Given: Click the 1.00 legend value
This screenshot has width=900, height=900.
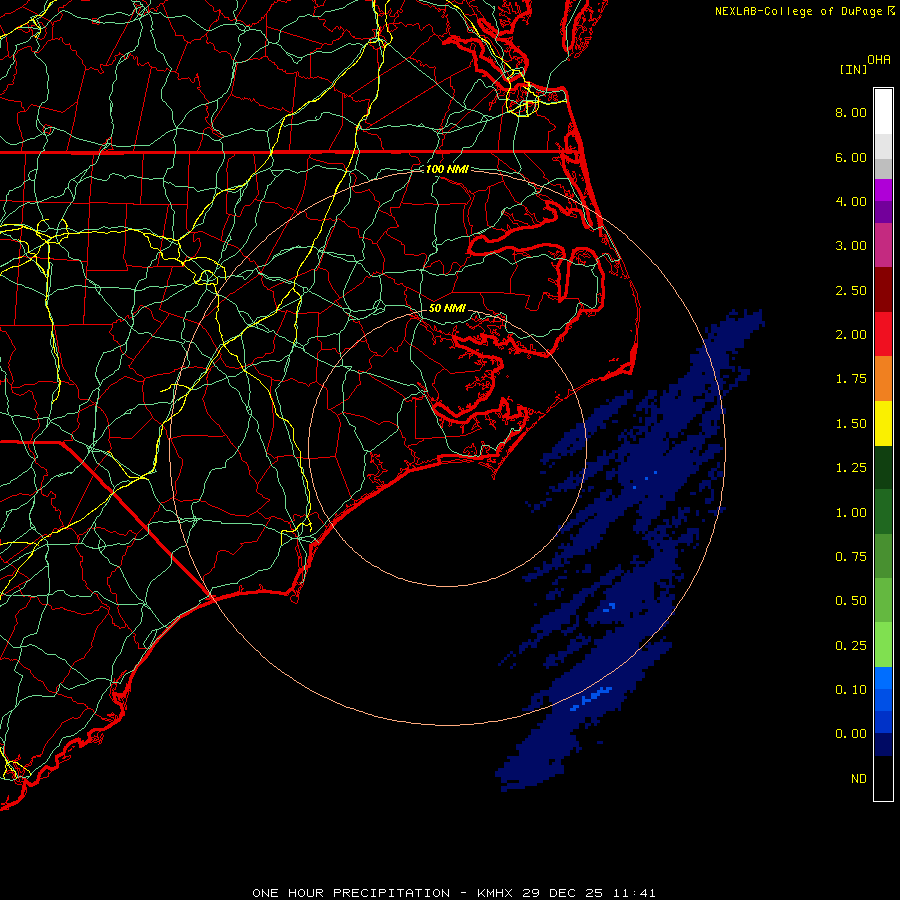Looking at the screenshot, I should click(851, 513).
